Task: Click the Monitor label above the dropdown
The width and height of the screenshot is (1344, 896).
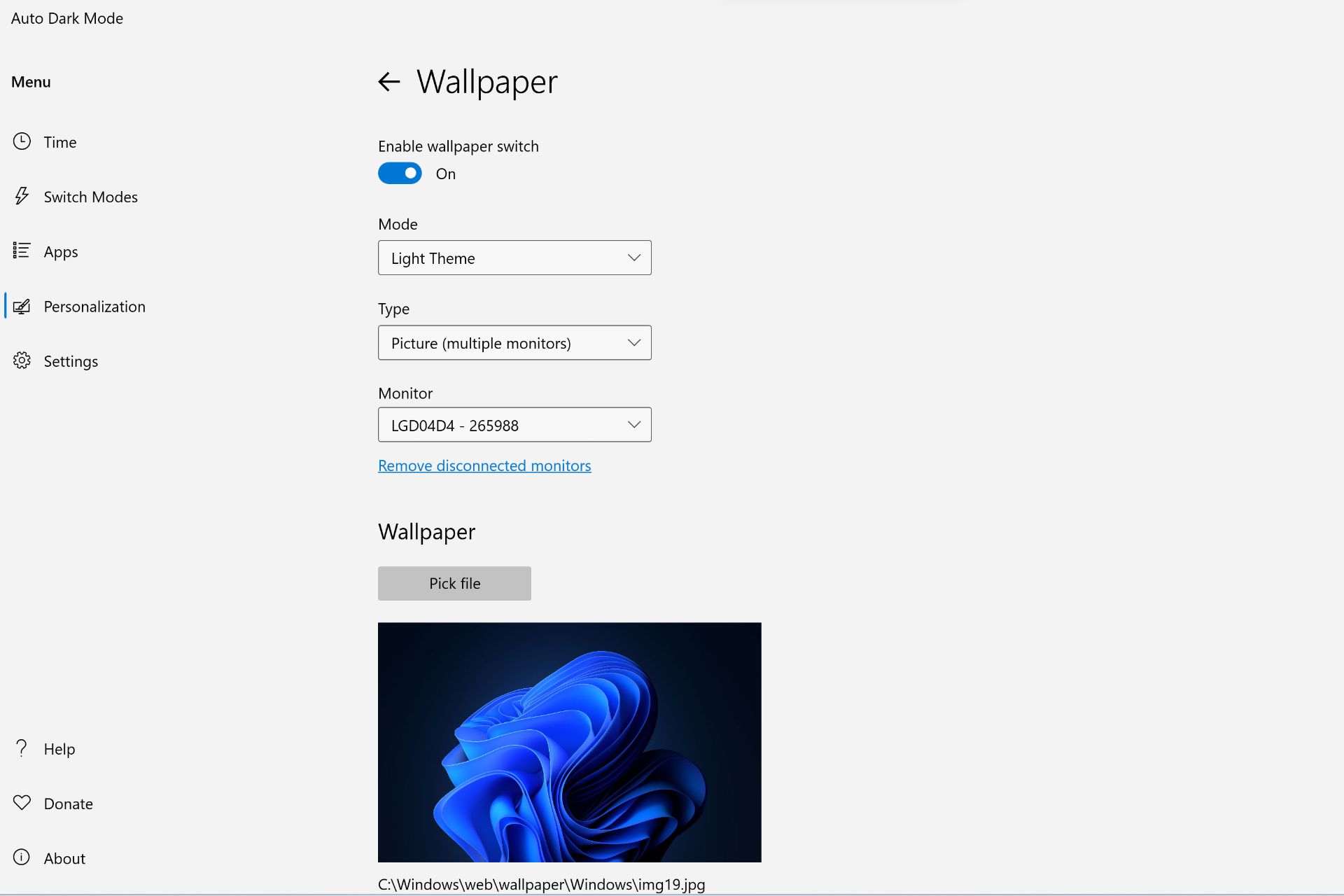Action: click(x=405, y=393)
